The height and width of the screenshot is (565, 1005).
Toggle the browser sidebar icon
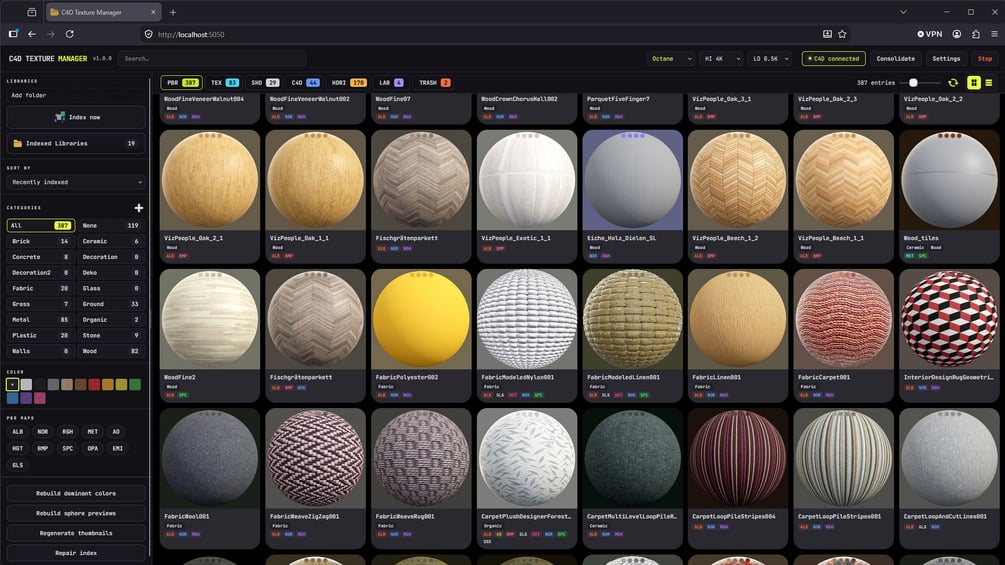(x=13, y=34)
